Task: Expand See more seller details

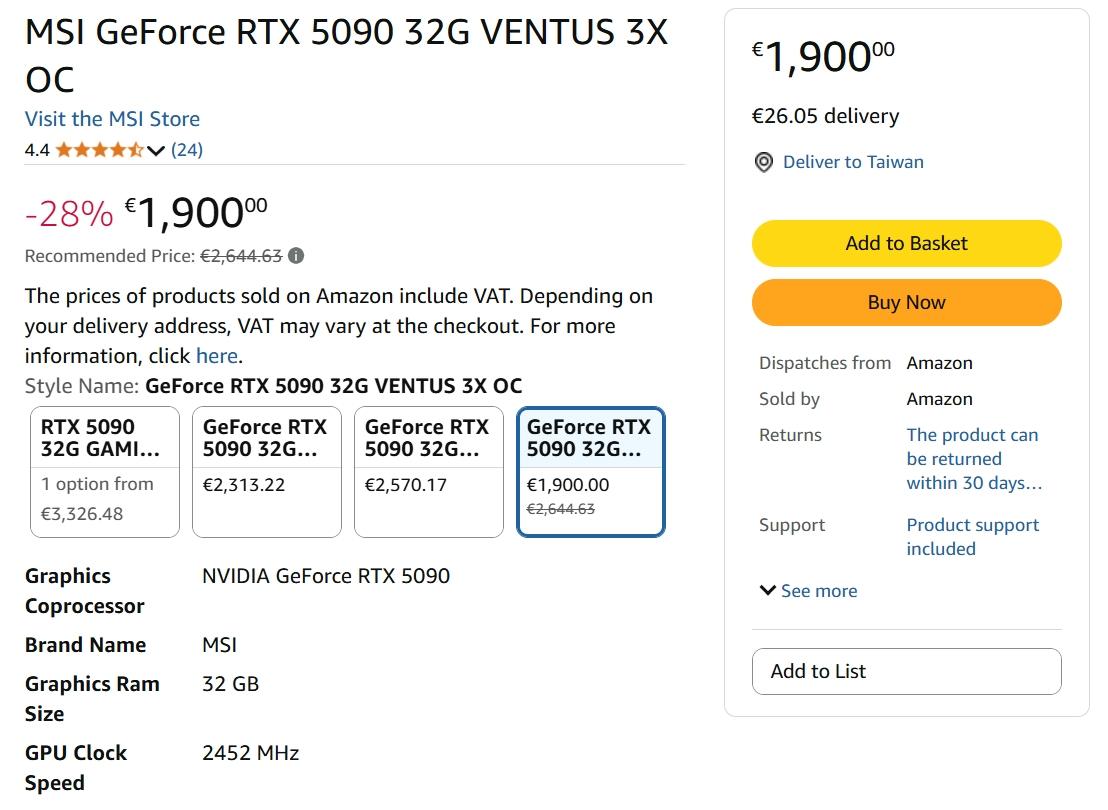Action: pos(808,591)
